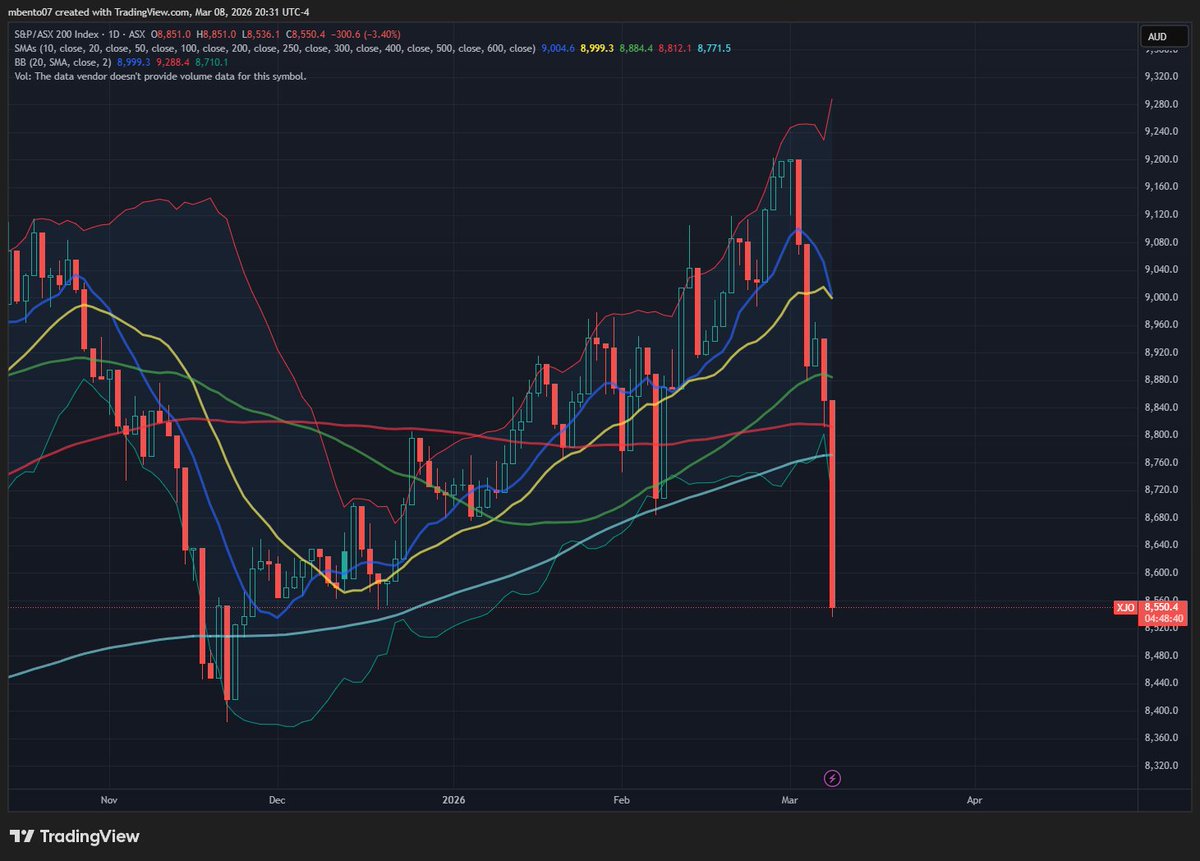Click the Nov label on the time axis
Screen dimensions: 1200x861
pyautogui.click(x=110, y=800)
